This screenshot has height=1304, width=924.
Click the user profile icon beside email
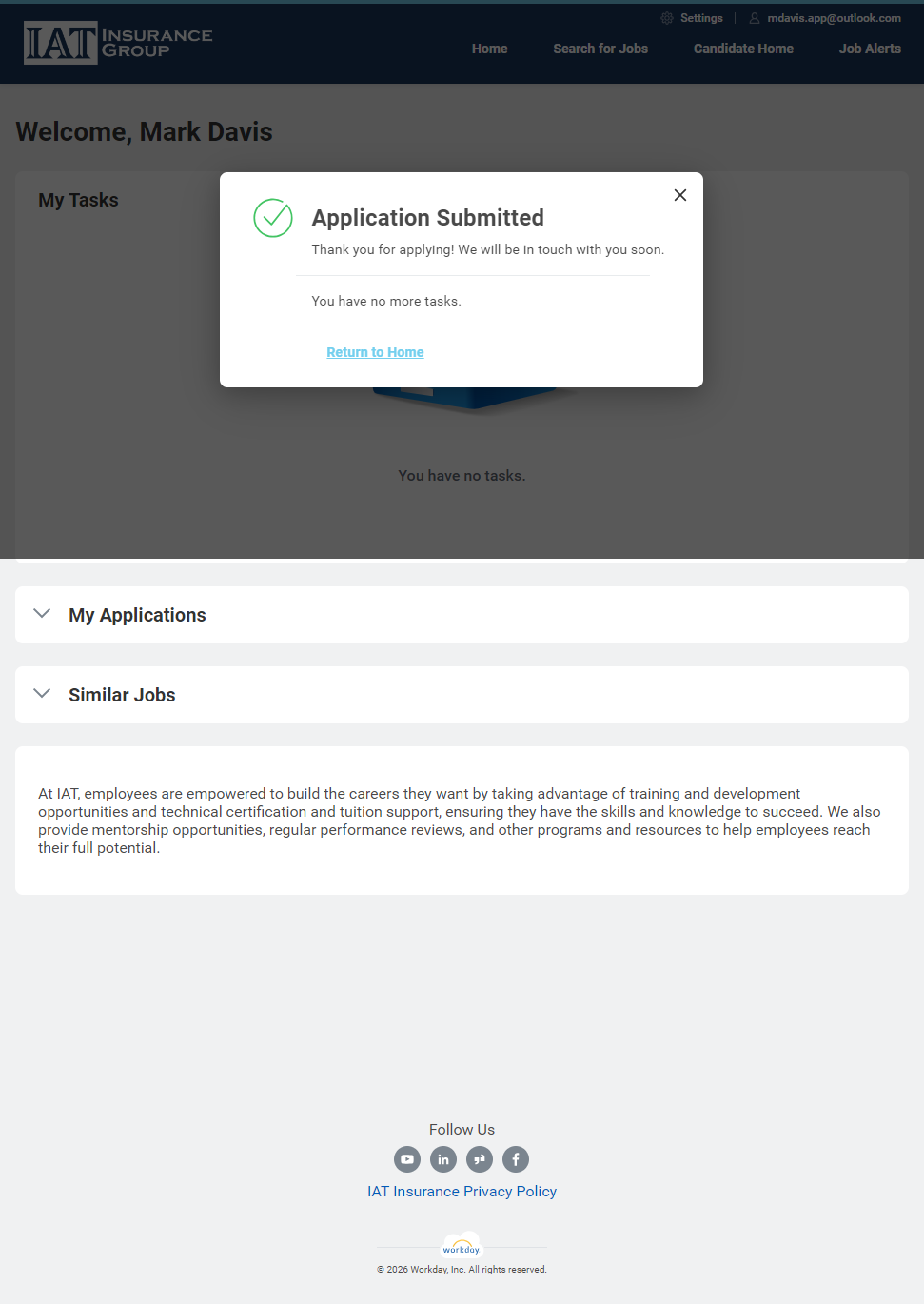click(755, 18)
